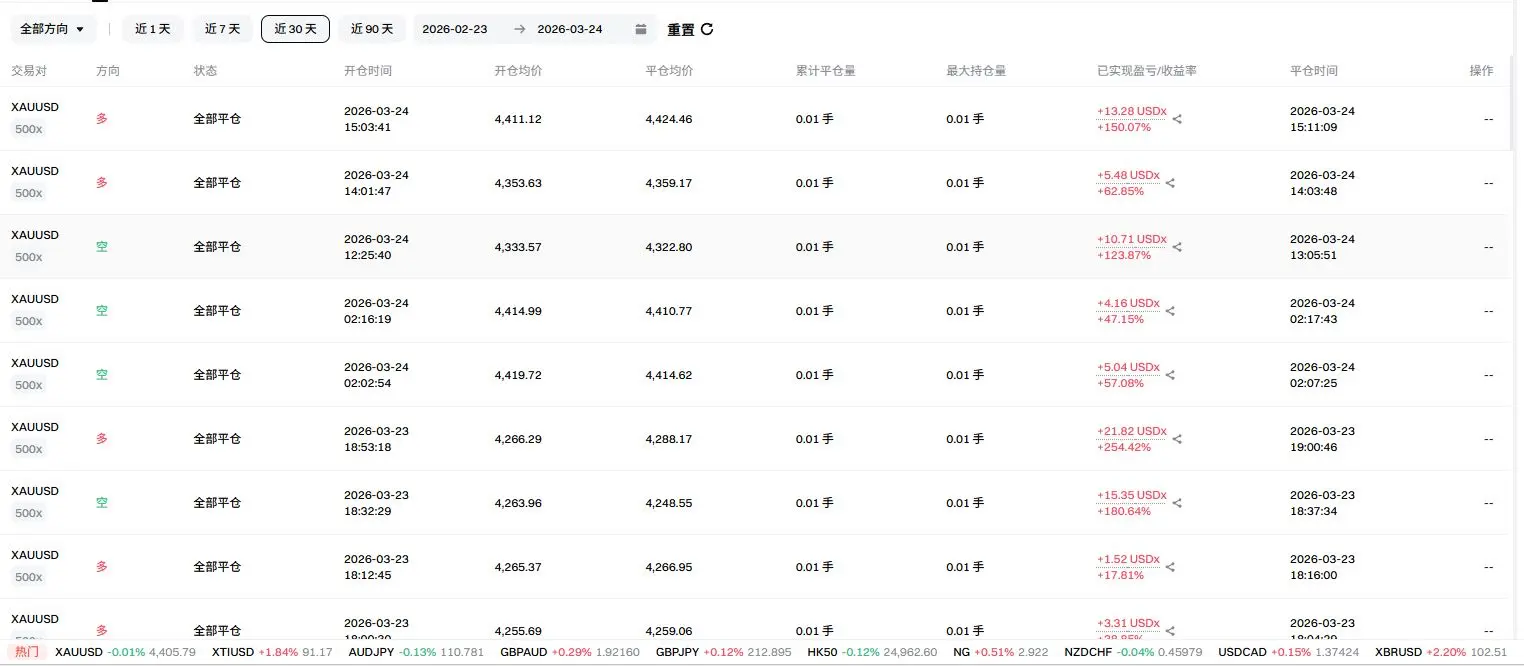1524x666 pixels.
Task: Click the 累计平仓量 column header
Action: [825, 71]
